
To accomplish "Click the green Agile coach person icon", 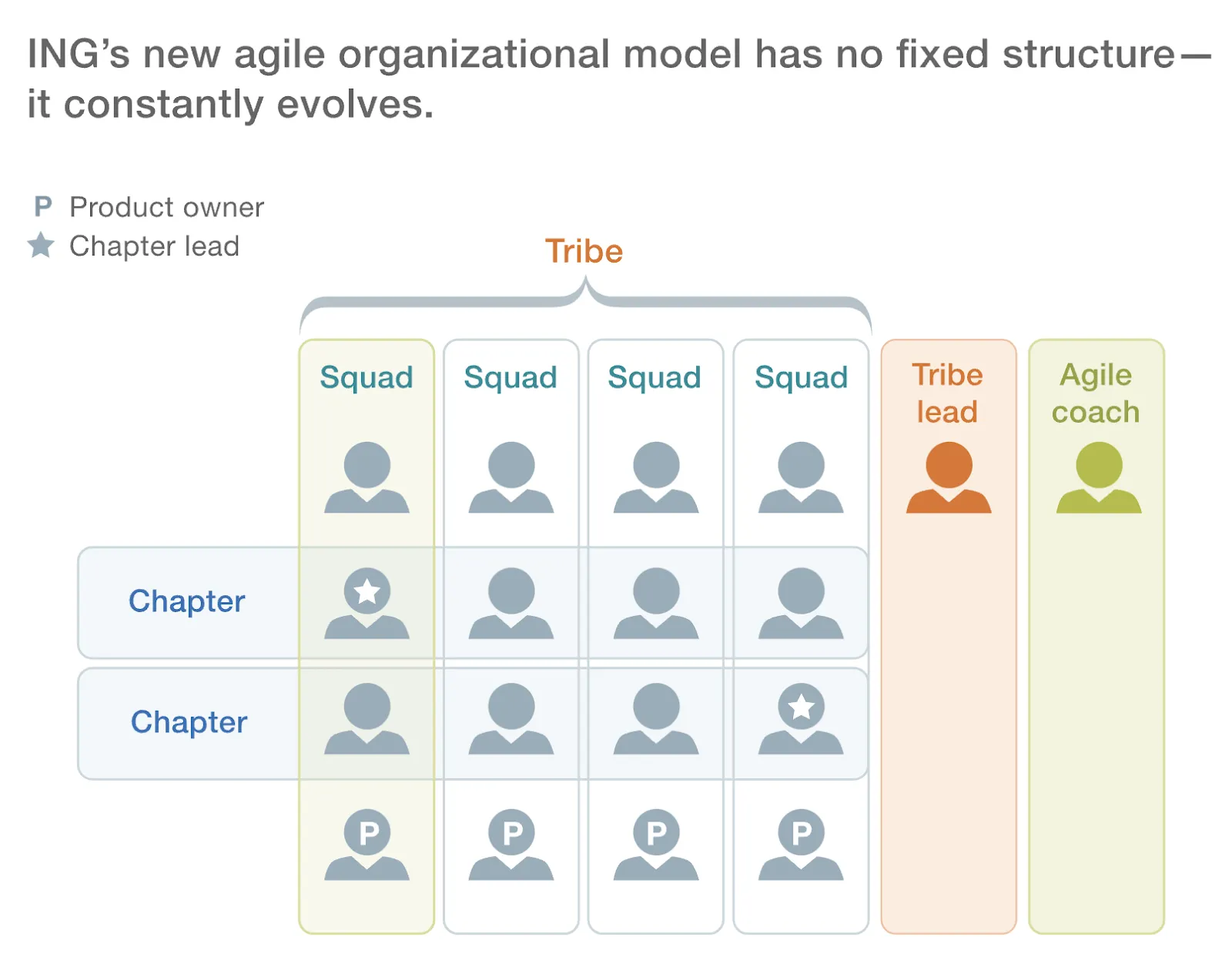I will click(1098, 477).
